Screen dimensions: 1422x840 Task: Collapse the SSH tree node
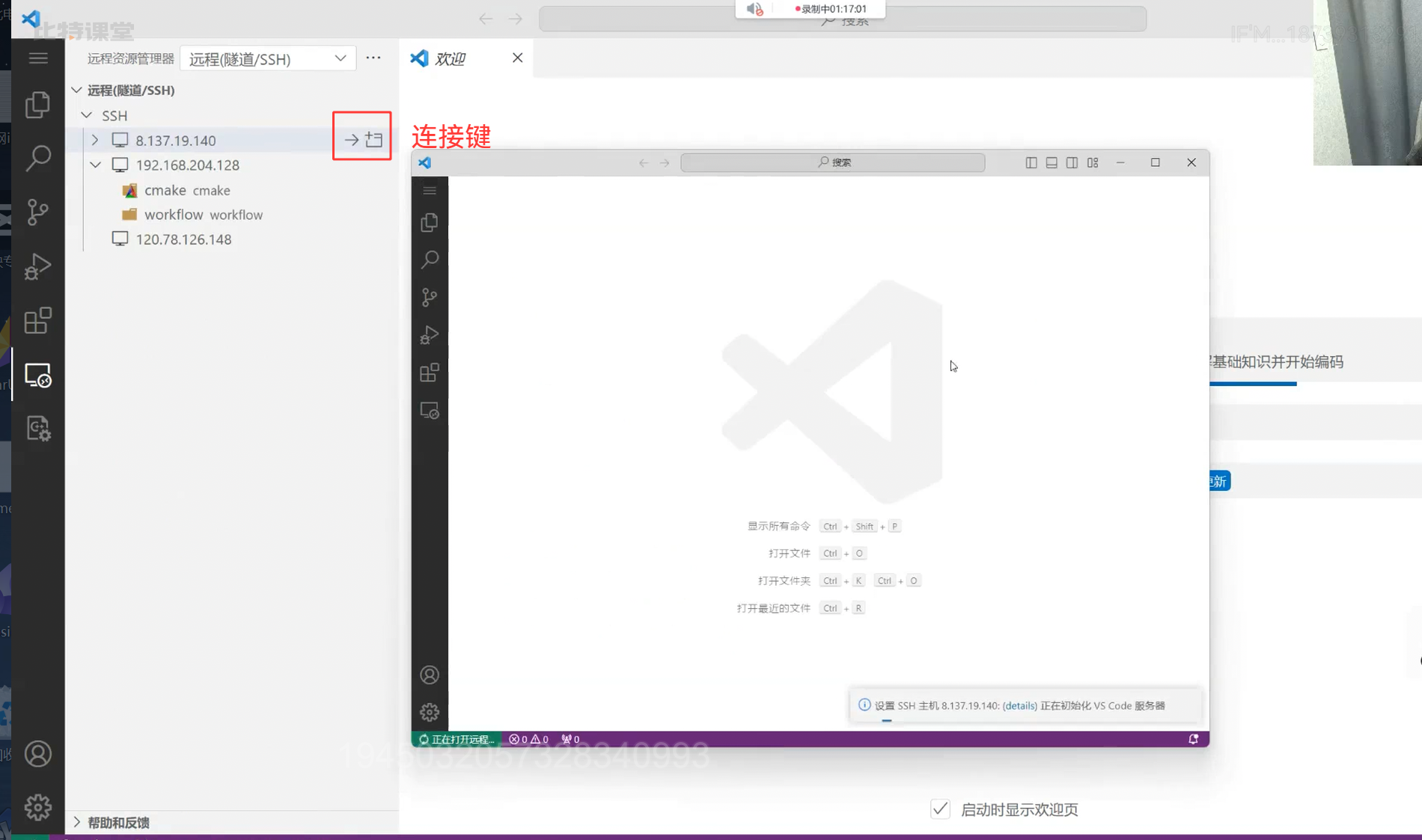coord(87,115)
